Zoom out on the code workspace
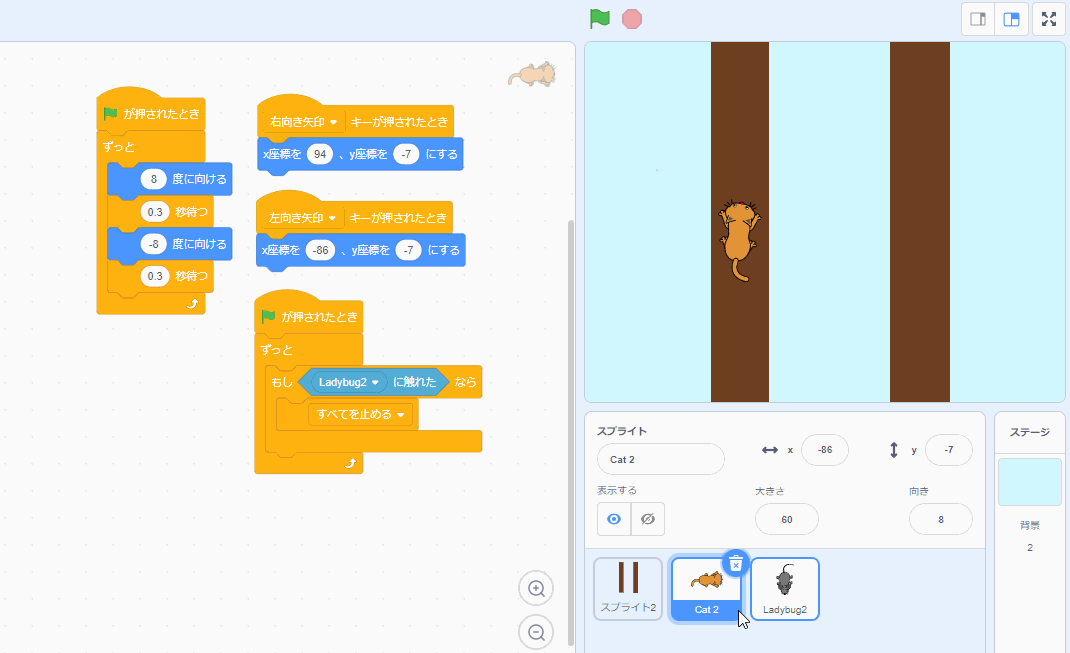 click(x=536, y=632)
